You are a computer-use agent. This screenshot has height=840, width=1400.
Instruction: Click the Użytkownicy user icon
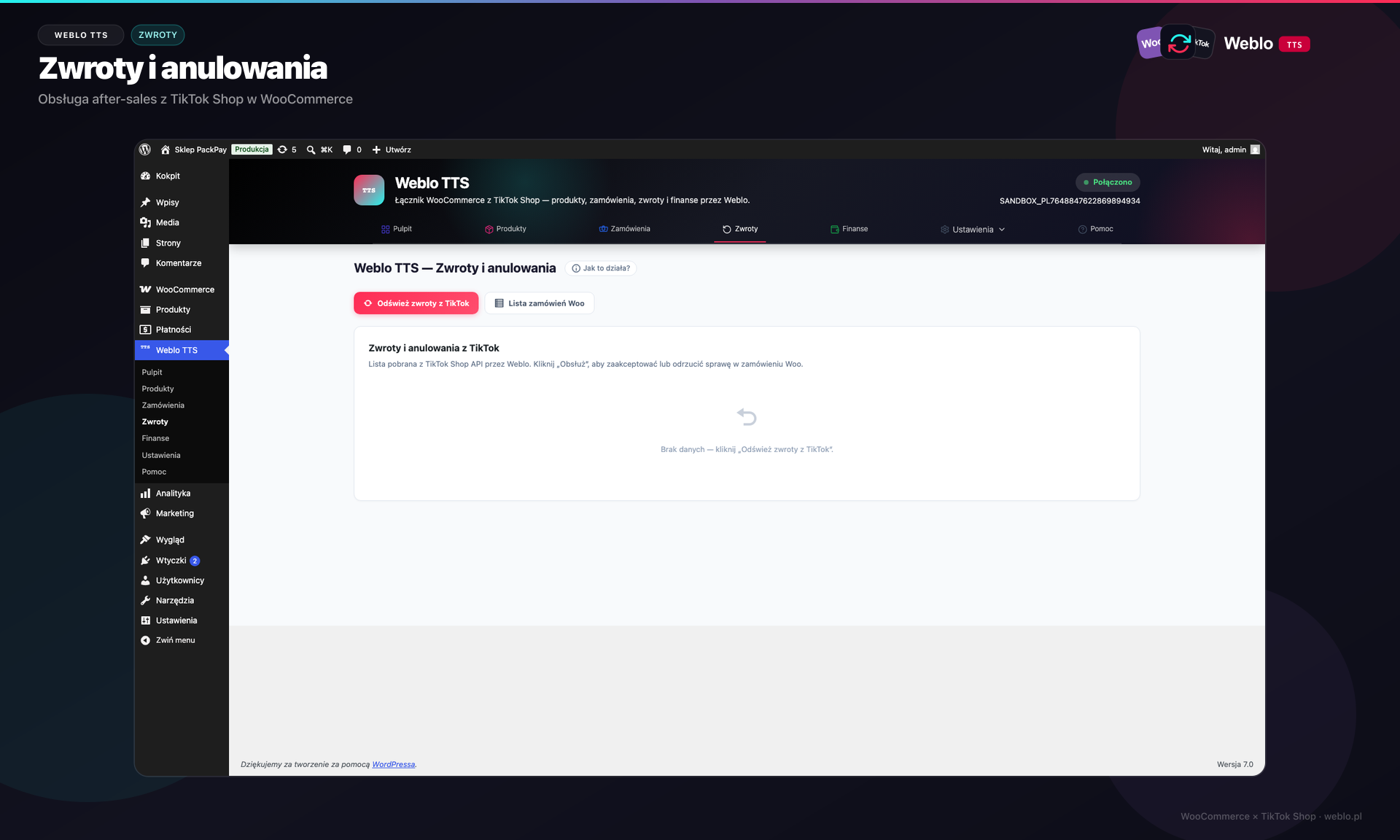145,580
